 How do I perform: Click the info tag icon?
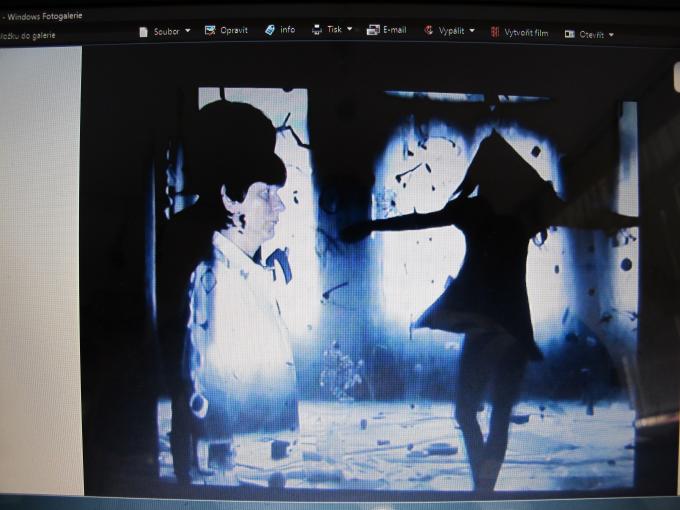pyautogui.click(x=270, y=30)
